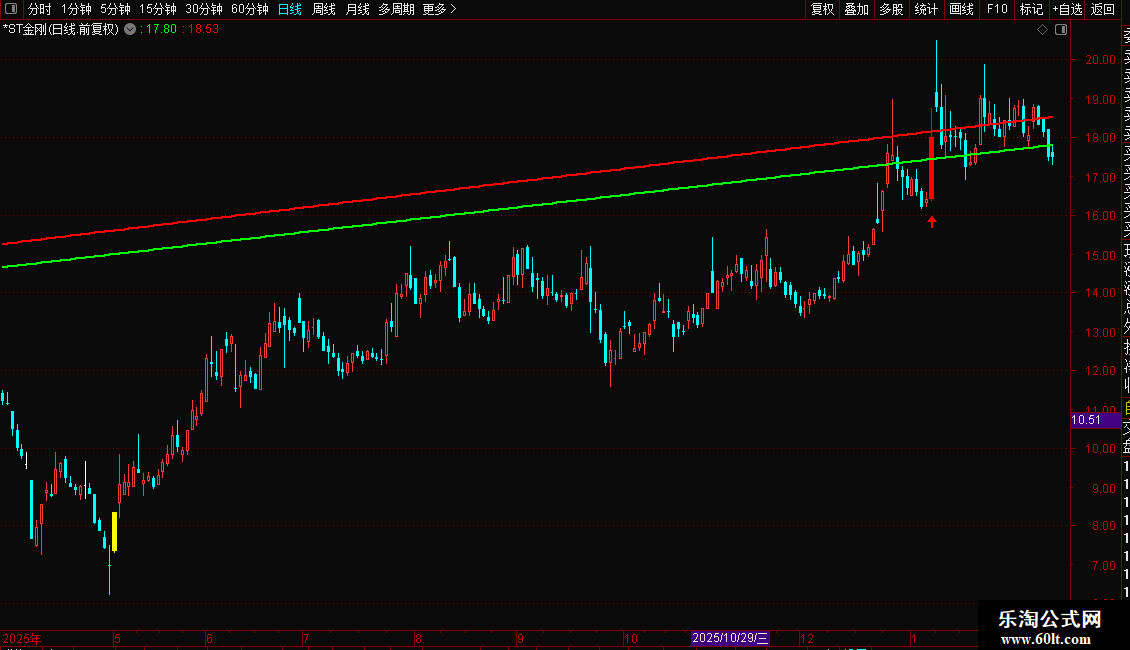Image resolution: width=1130 pixels, height=650 pixels.
Task: Click the *ST金刚(日线.前复权) title text
Action: [x=61, y=30]
